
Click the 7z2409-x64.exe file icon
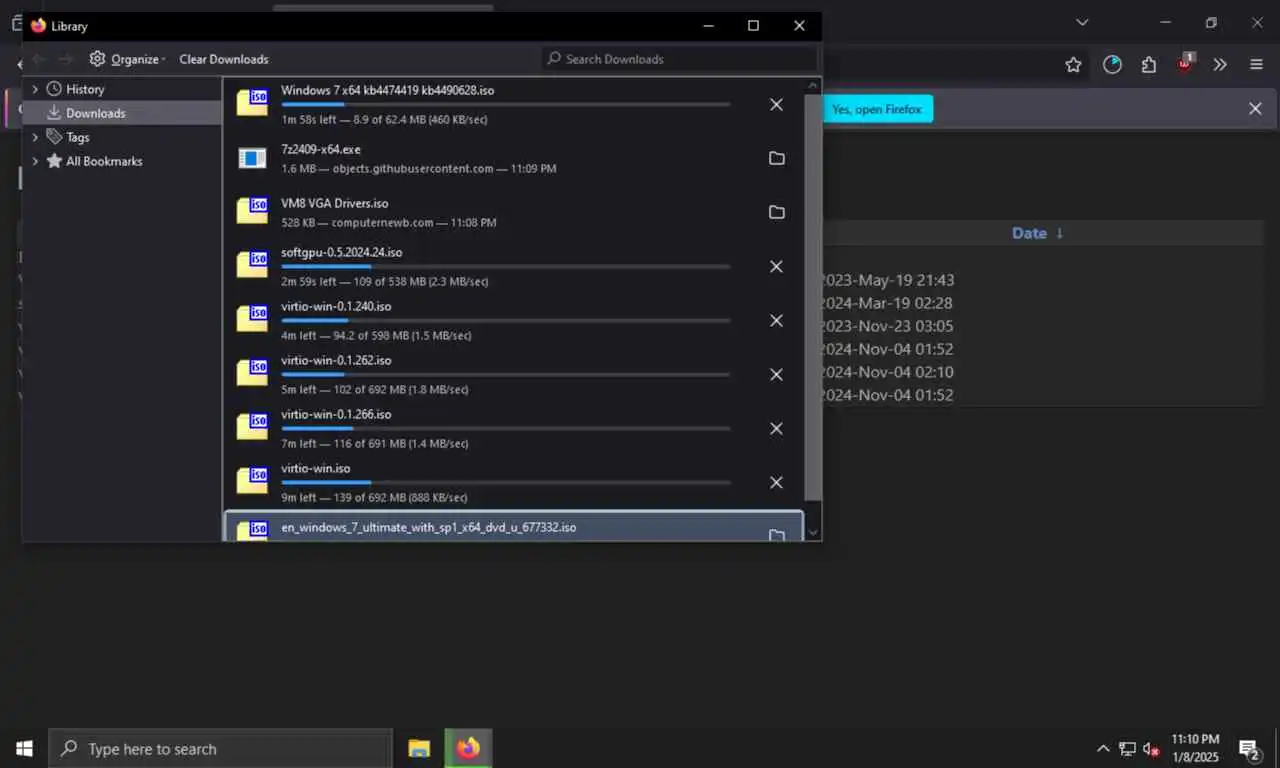252,158
